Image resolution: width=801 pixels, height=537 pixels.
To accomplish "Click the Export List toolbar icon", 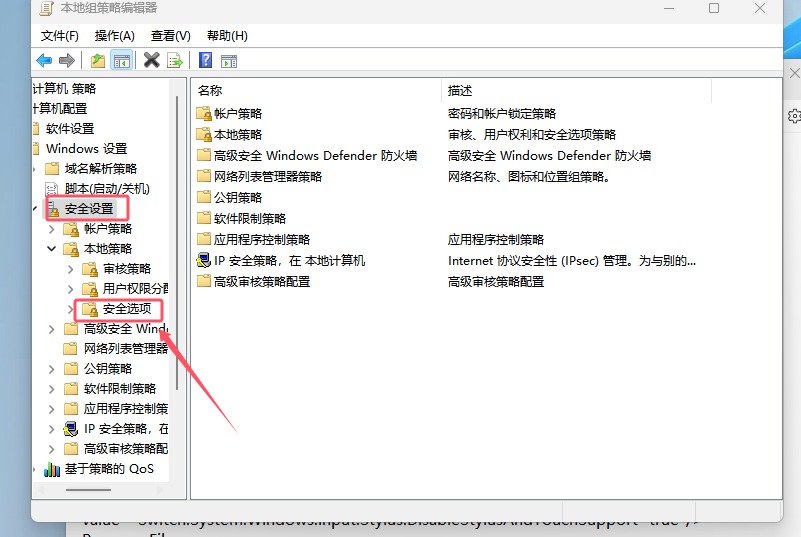I will pyautogui.click(x=175, y=60).
